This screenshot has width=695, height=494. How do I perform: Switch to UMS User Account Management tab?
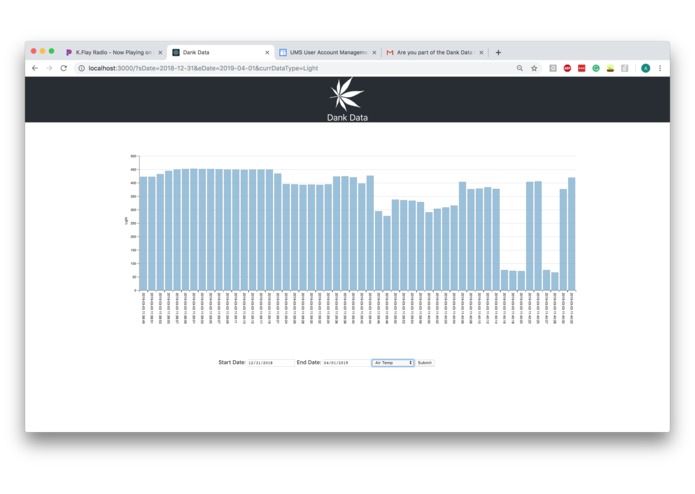click(x=328, y=52)
